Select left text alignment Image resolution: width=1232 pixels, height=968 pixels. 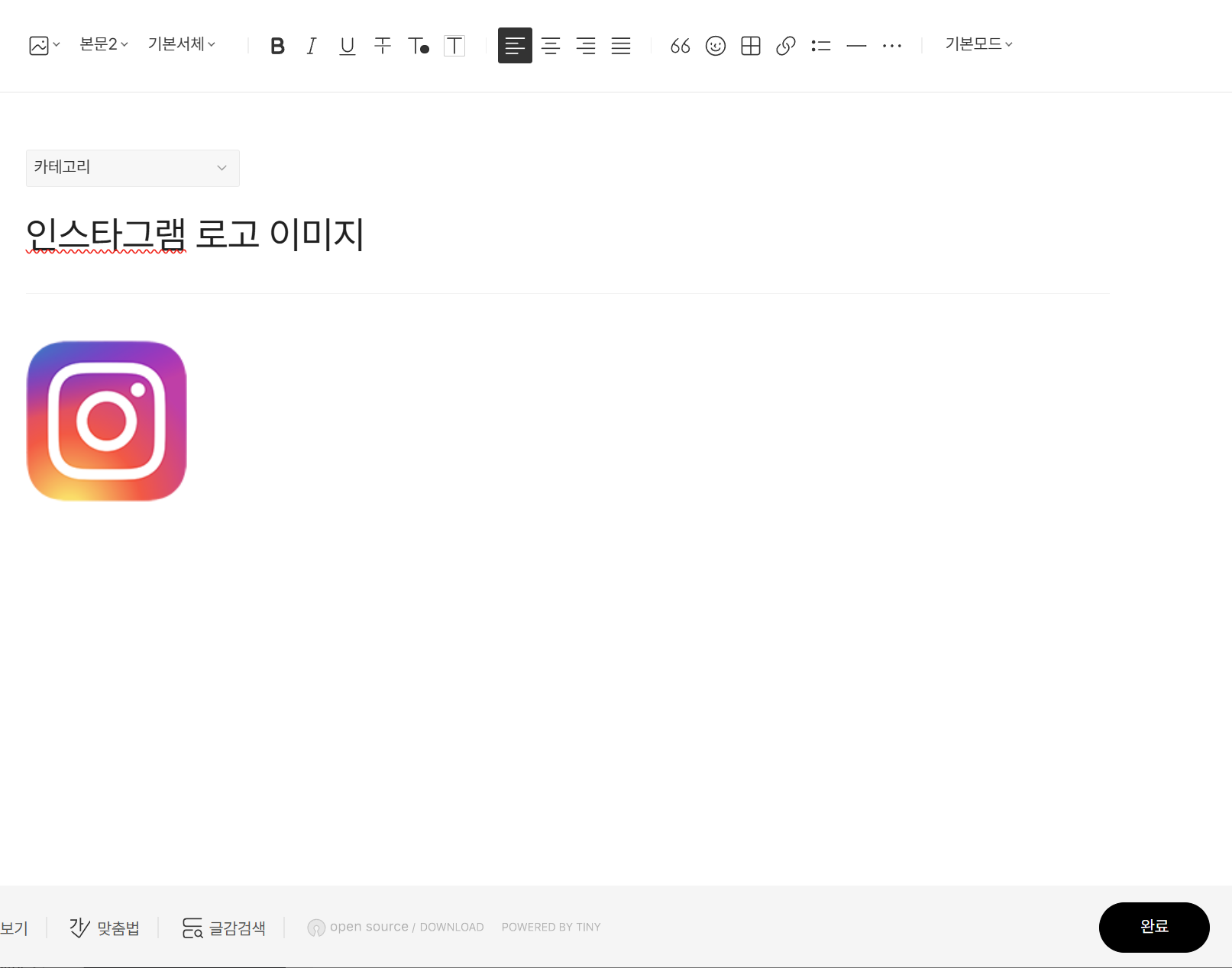[x=515, y=46]
